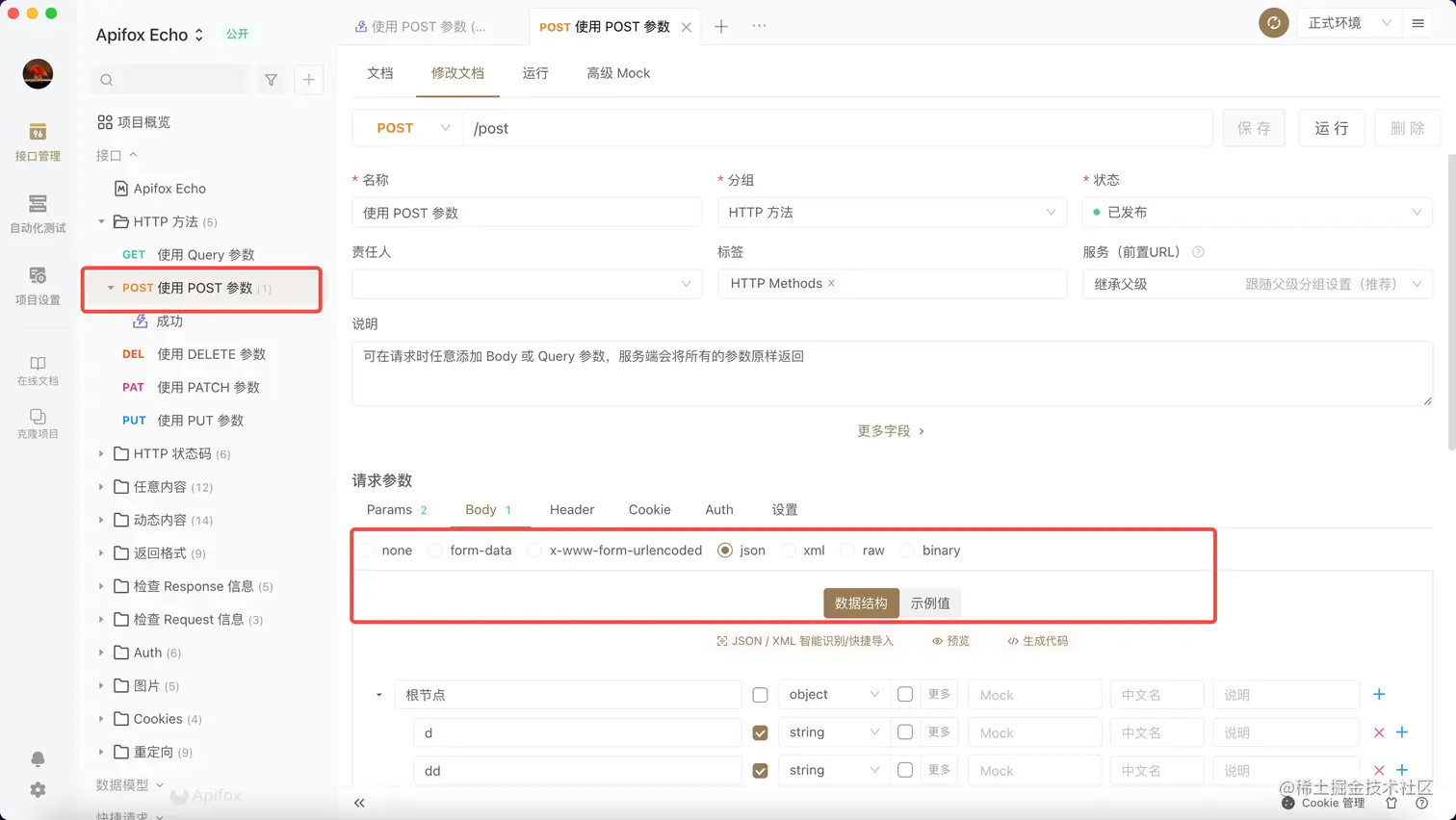This screenshot has height=820, width=1456.
Task: Click the 保存 button
Action: [1254, 127]
